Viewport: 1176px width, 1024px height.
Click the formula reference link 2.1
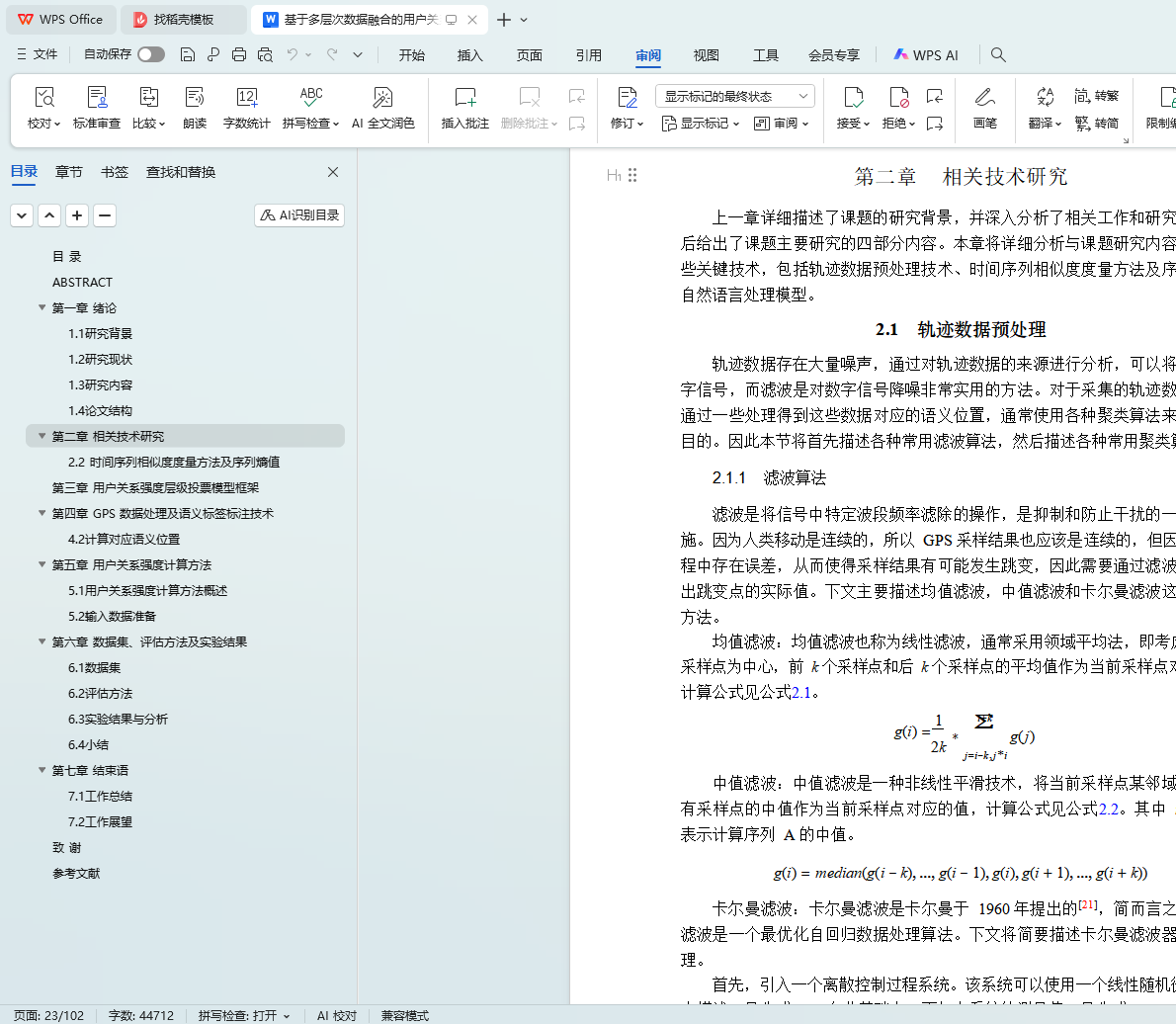pyautogui.click(x=801, y=693)
